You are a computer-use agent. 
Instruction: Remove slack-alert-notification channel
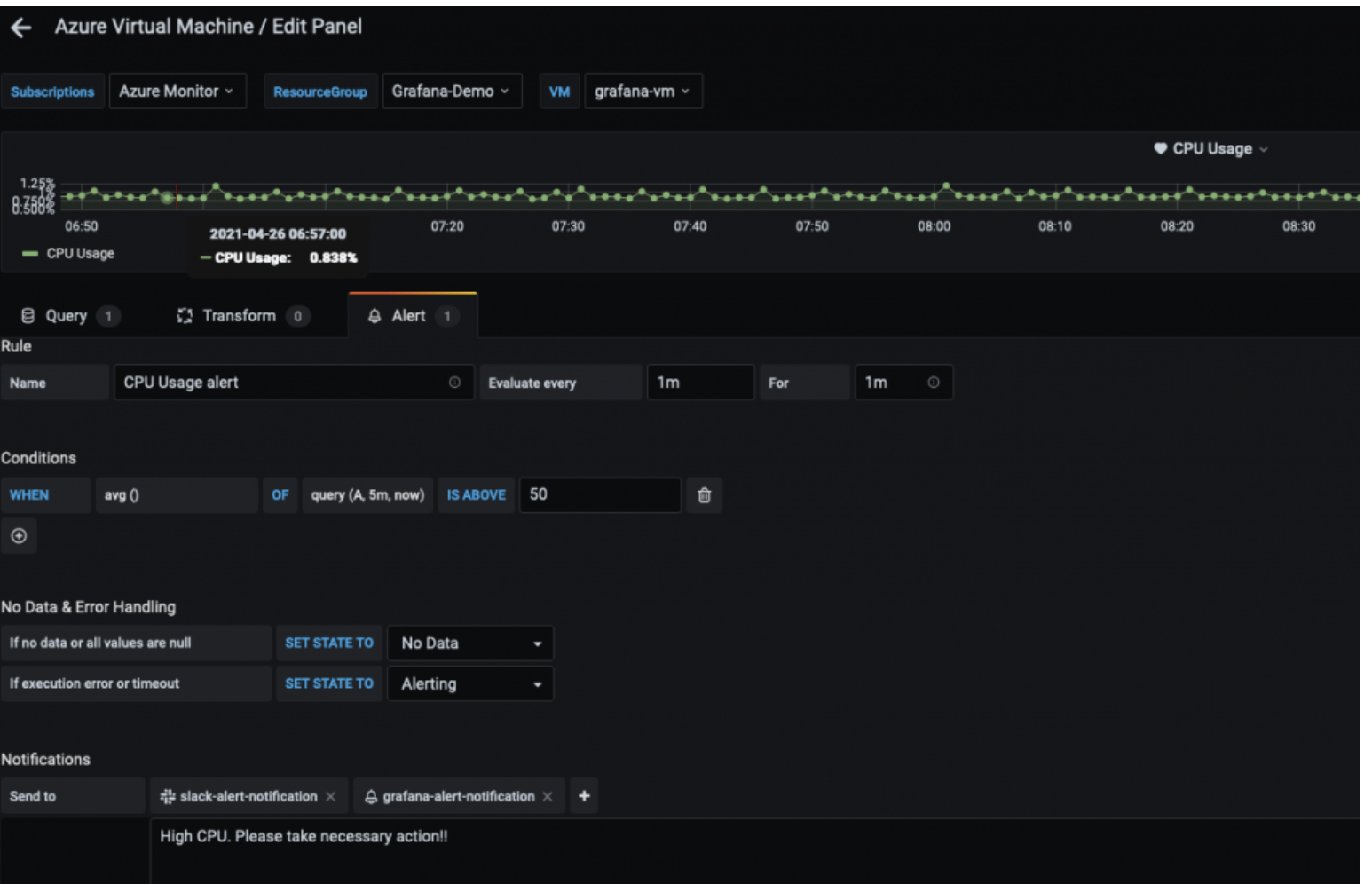click(330, 796)
